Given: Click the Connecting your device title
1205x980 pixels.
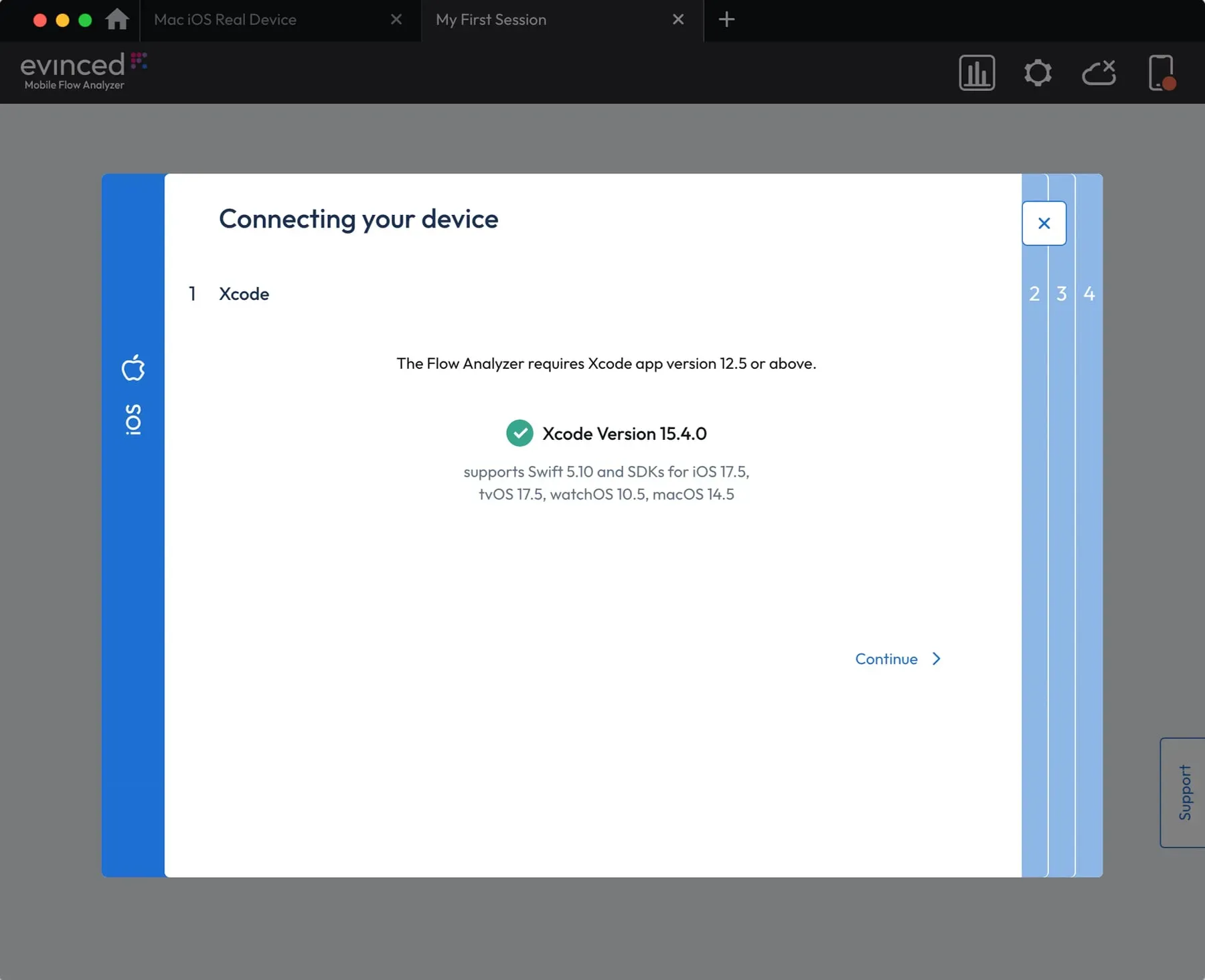Looking at the screenshot, I should [x=358, y=220].
